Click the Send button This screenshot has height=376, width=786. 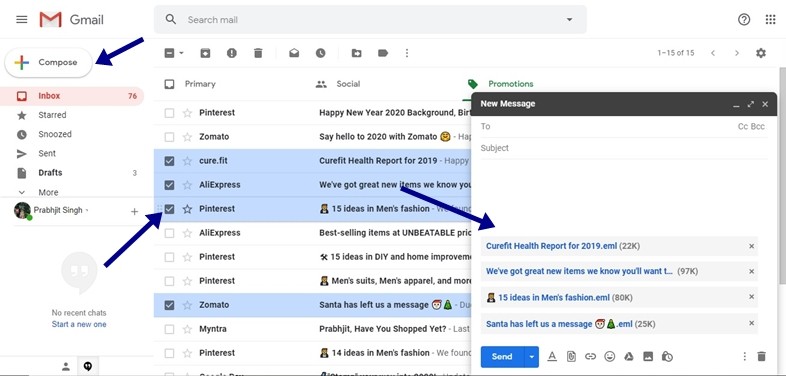point(502,356)
